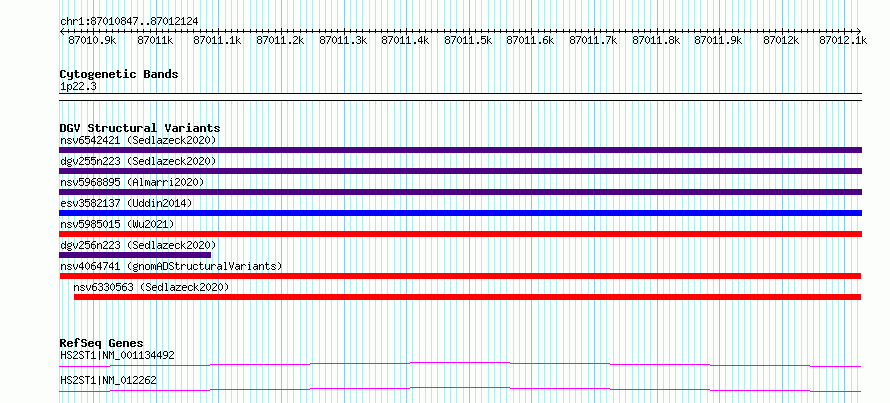Click the red nsv5985015 variant bar
Screen dimensions: 890x403
tap(460, 234)
